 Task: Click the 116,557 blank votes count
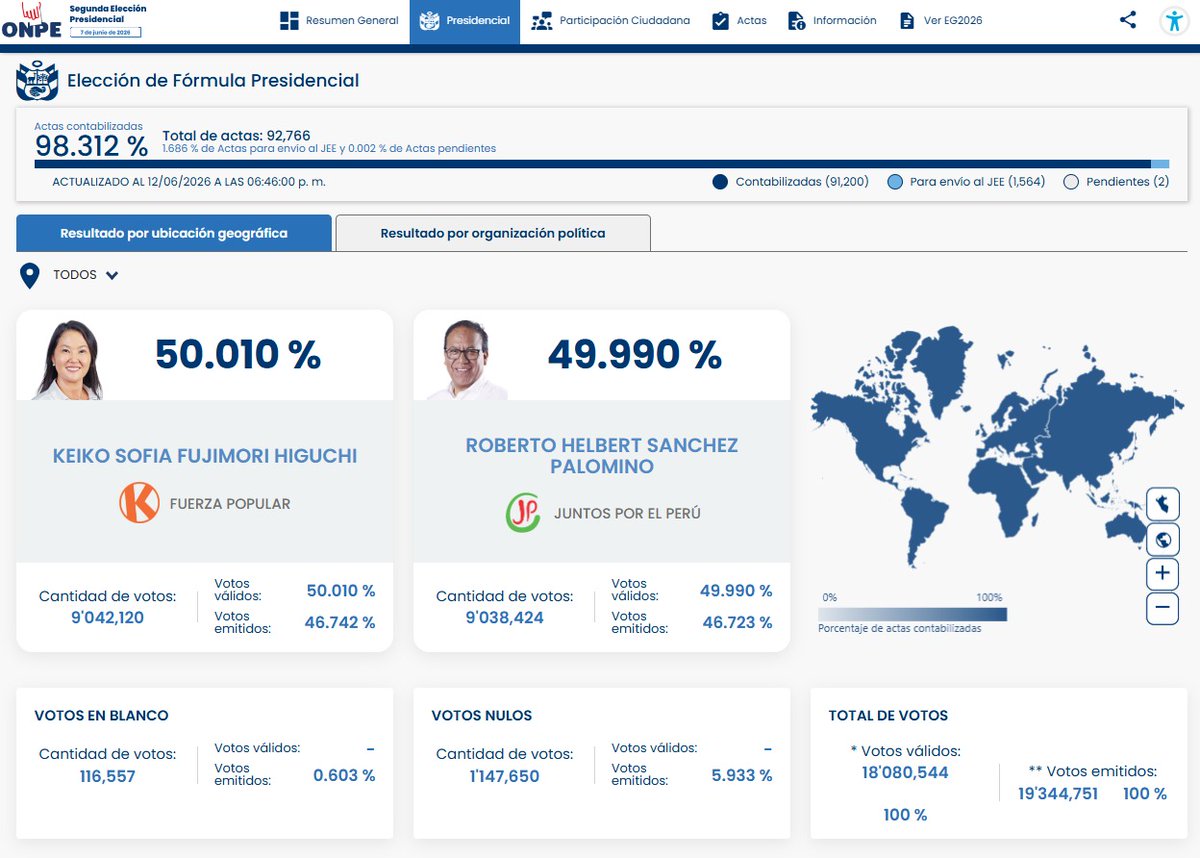[x=107, y=776]
